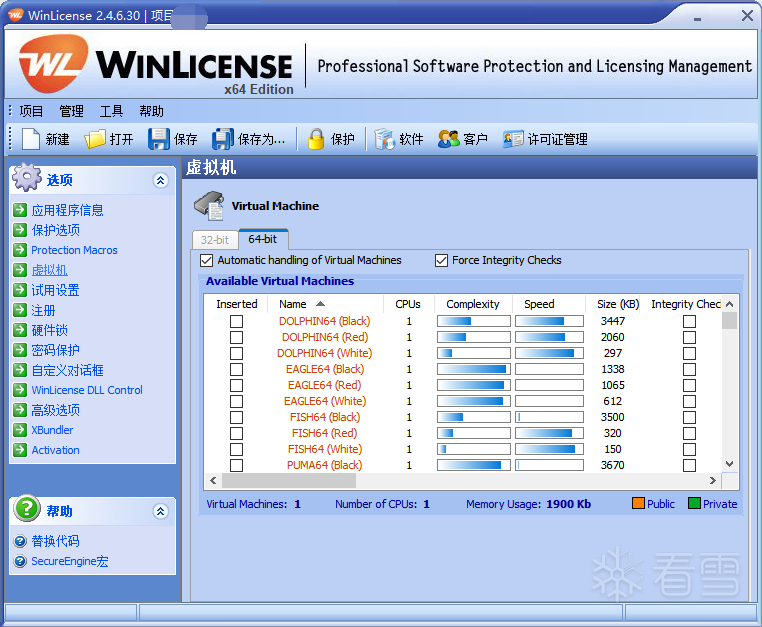This screenshot has width=762, height=627.
Task: Check Integrity Check box for EAGLE64 (Red)
Action: pyautogui.click(x=689, y=385)
